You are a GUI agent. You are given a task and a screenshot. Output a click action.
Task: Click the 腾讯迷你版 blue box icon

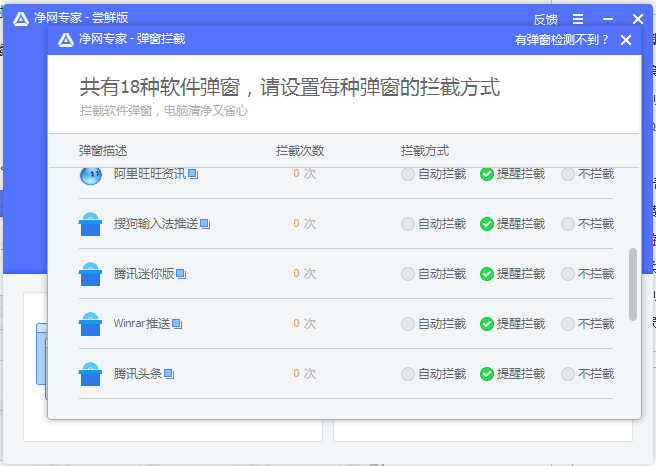pos(90,274)
